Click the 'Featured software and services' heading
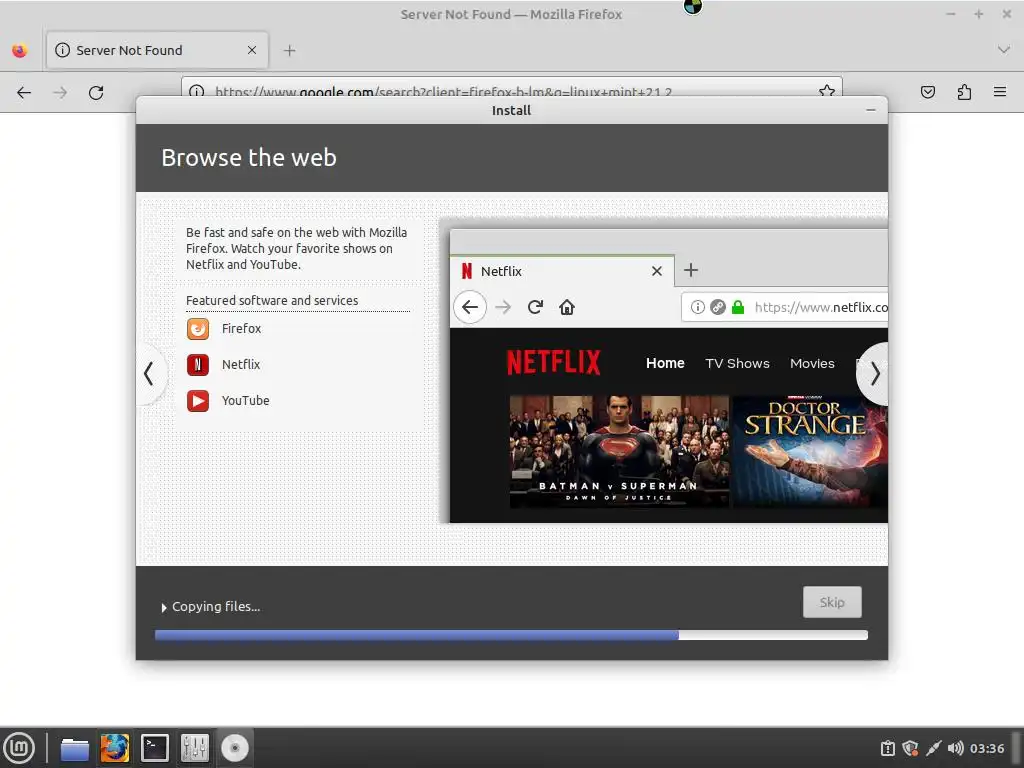 pos(272,300)
